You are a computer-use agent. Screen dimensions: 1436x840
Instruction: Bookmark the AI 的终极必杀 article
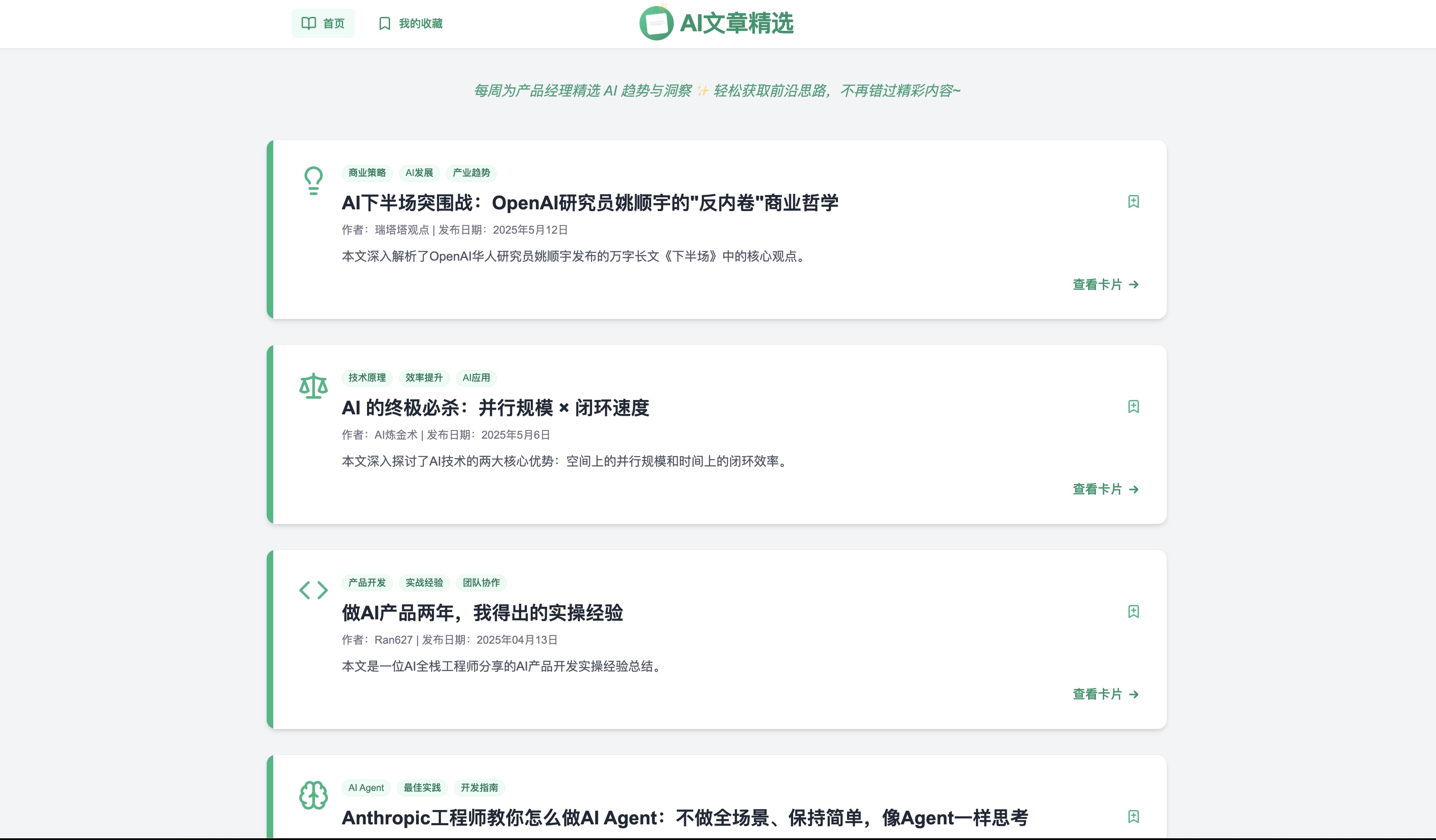click(1133, 407)
